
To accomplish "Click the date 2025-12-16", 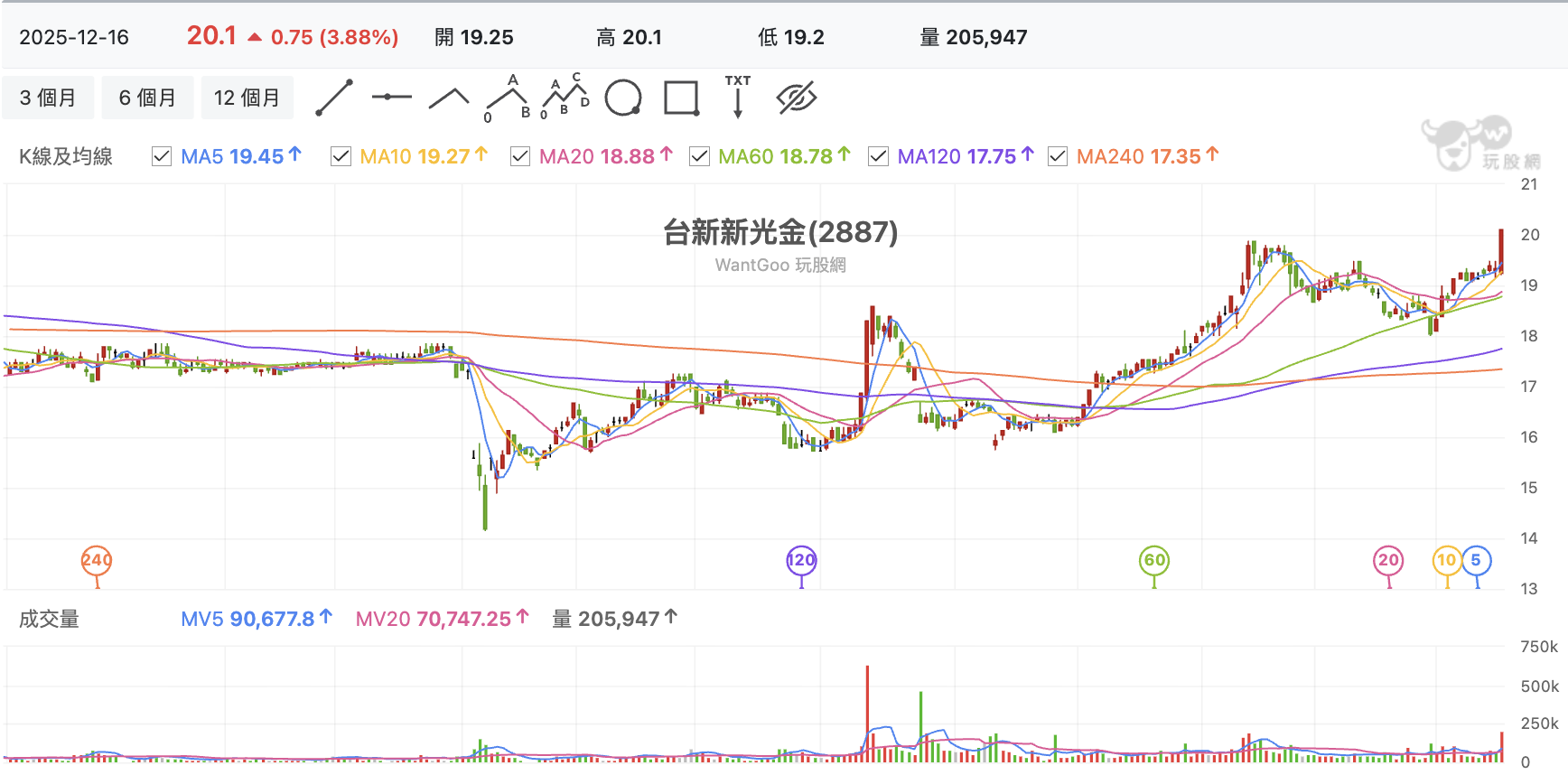I will (x=74, y=37).
